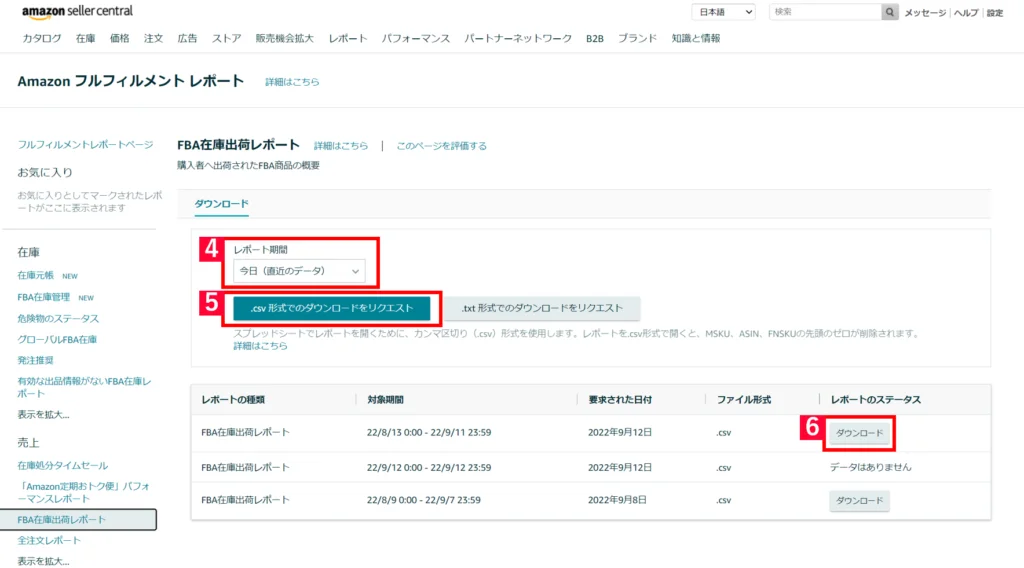Expand 表示を拡大 under 在庫 section
This screenshot has height=568, width=1024.
43,415
